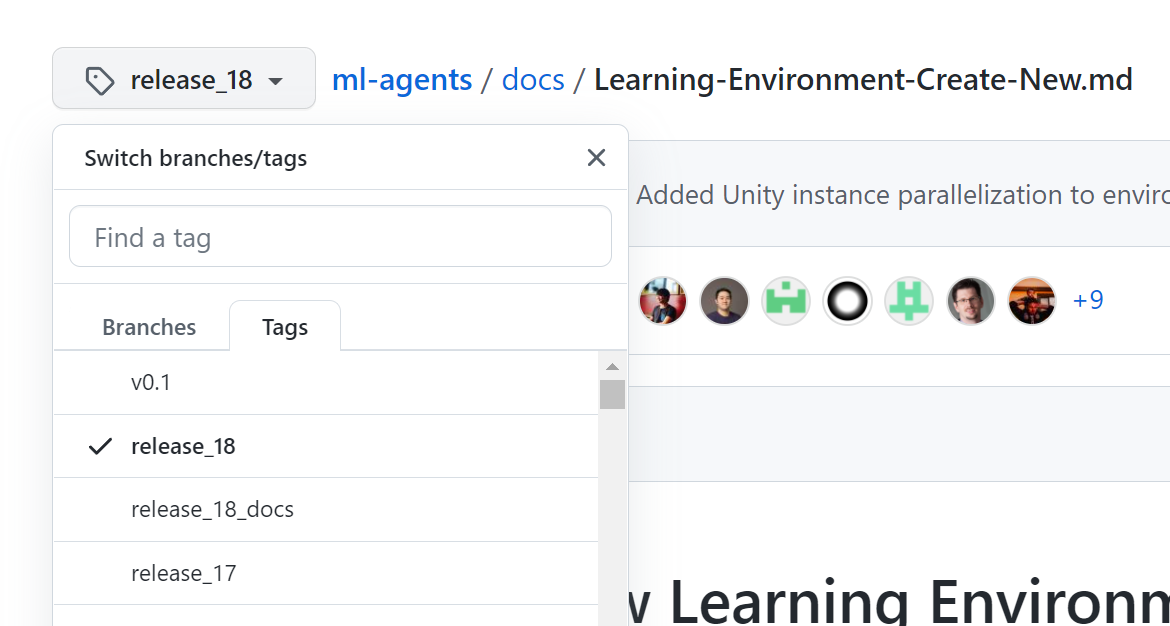Viewport: 1170px width, 626px height.
Task: Click the +9 contributors link
Action: pyautogui.click(x=1088, y=300)
